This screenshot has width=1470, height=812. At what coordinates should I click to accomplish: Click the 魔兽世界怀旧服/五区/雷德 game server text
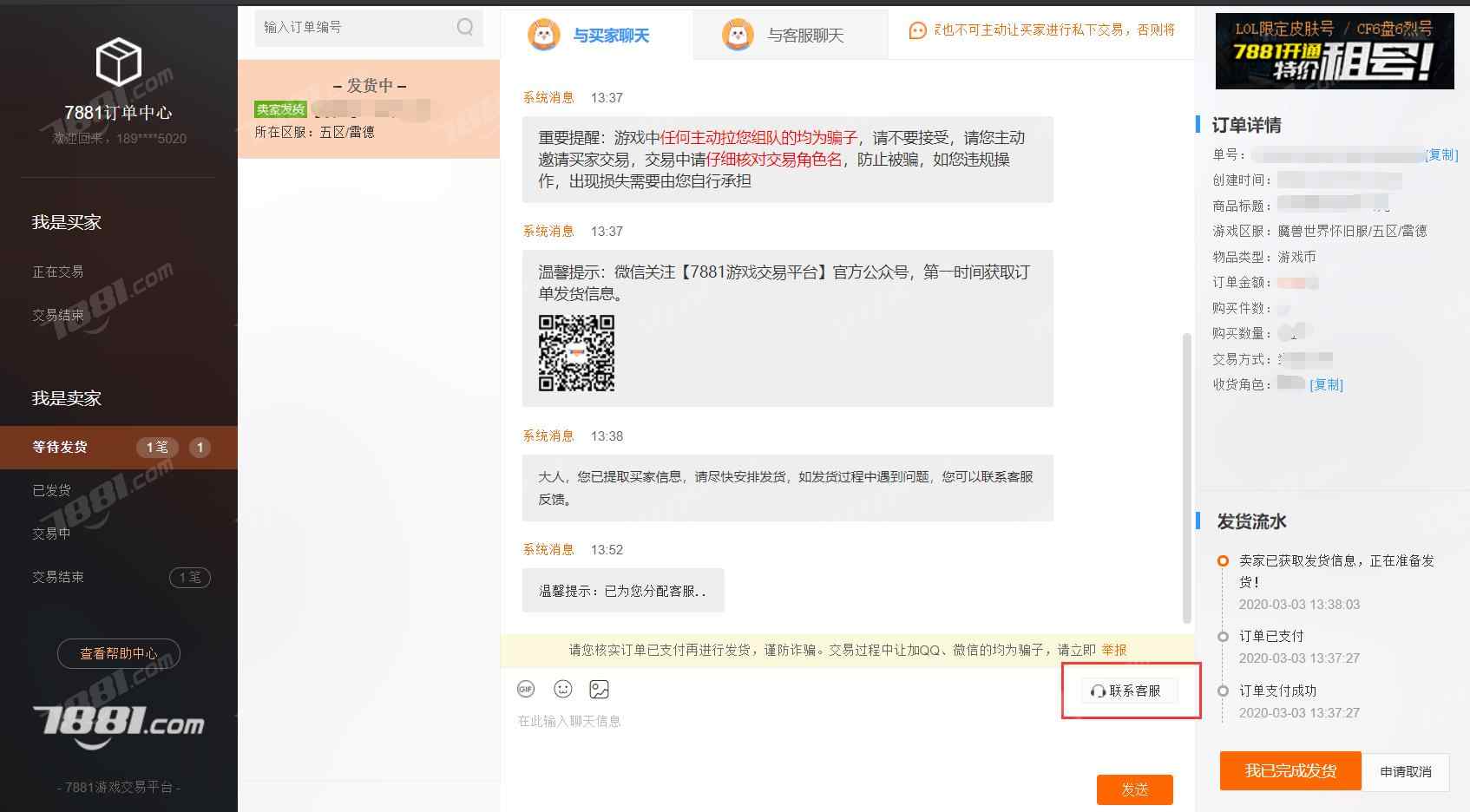1352,231
